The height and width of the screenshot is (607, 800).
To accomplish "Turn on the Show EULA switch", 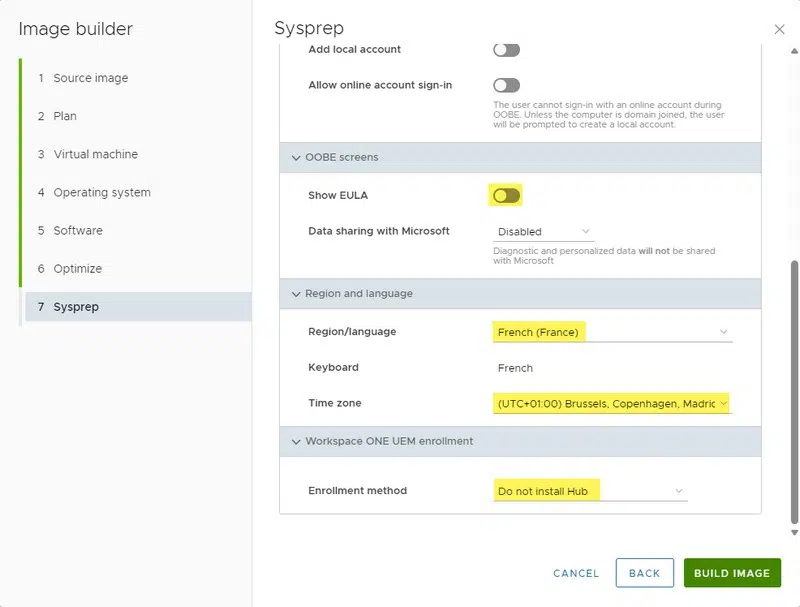I will (x=506, y=195).
